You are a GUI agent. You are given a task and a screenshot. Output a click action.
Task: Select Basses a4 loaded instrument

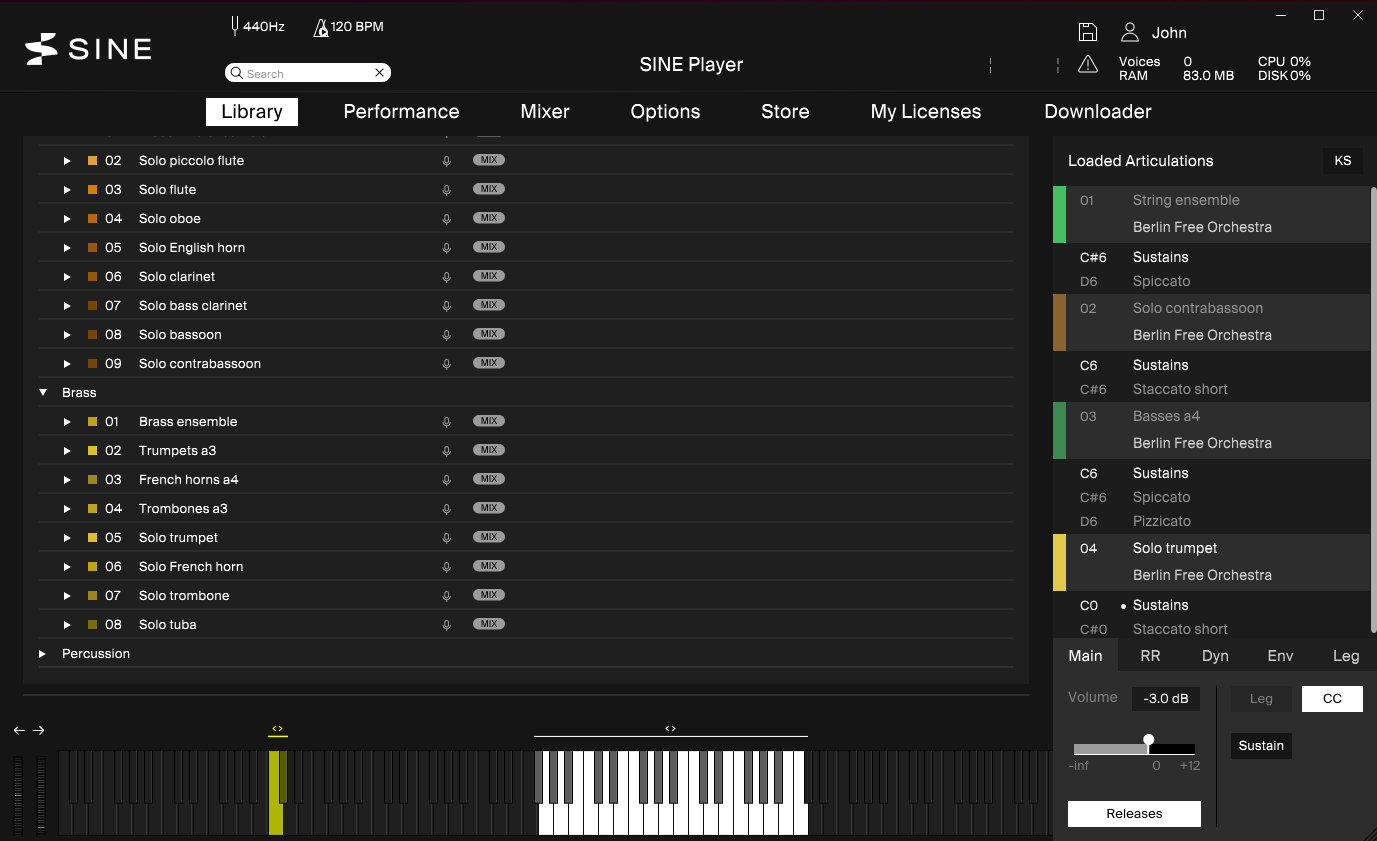pos(1211,430)
